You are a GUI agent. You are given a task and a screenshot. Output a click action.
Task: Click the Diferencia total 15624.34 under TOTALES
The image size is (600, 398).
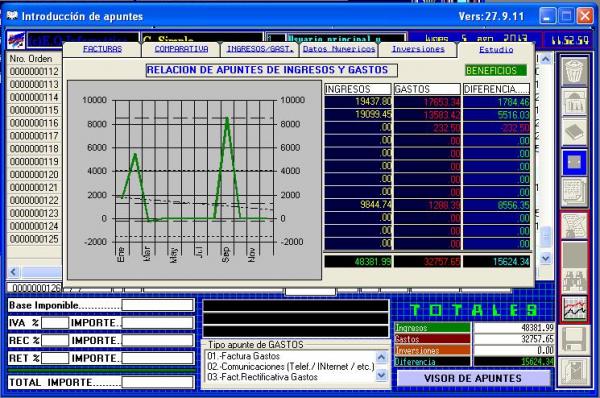(514, 362)
